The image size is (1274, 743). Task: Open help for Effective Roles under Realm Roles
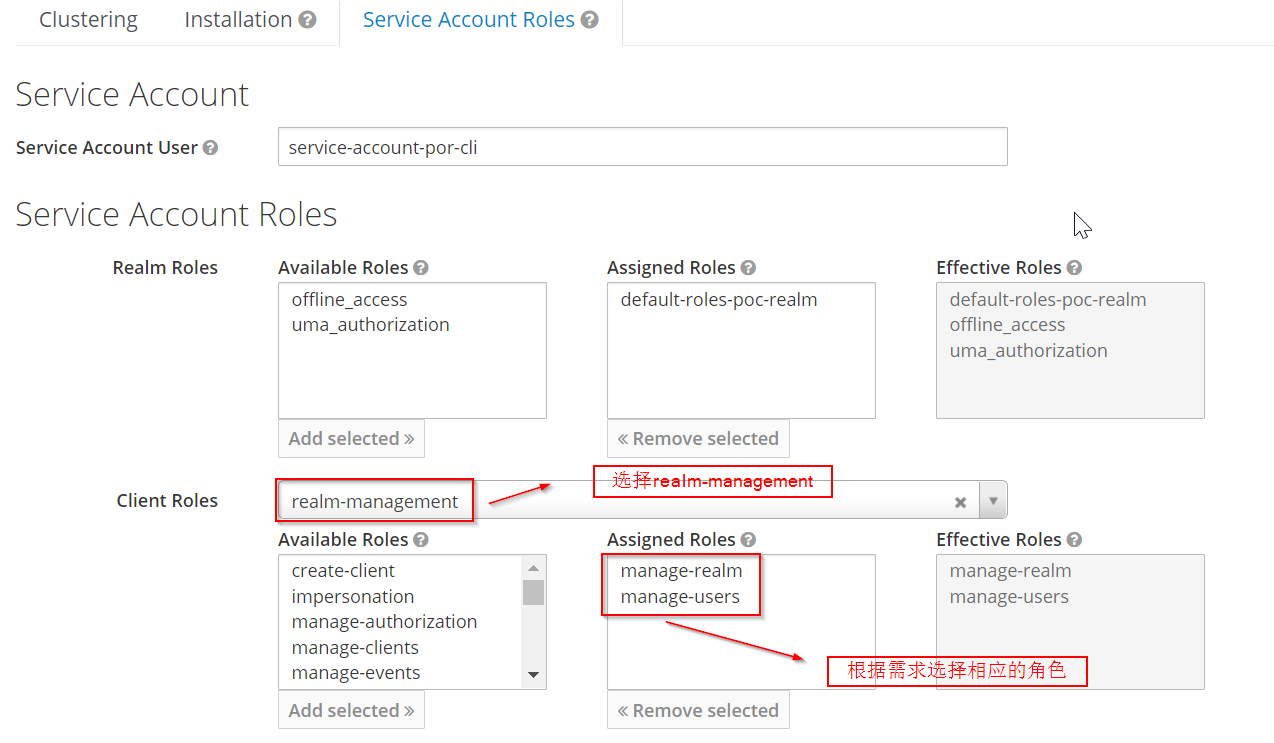coord(1074,267)
